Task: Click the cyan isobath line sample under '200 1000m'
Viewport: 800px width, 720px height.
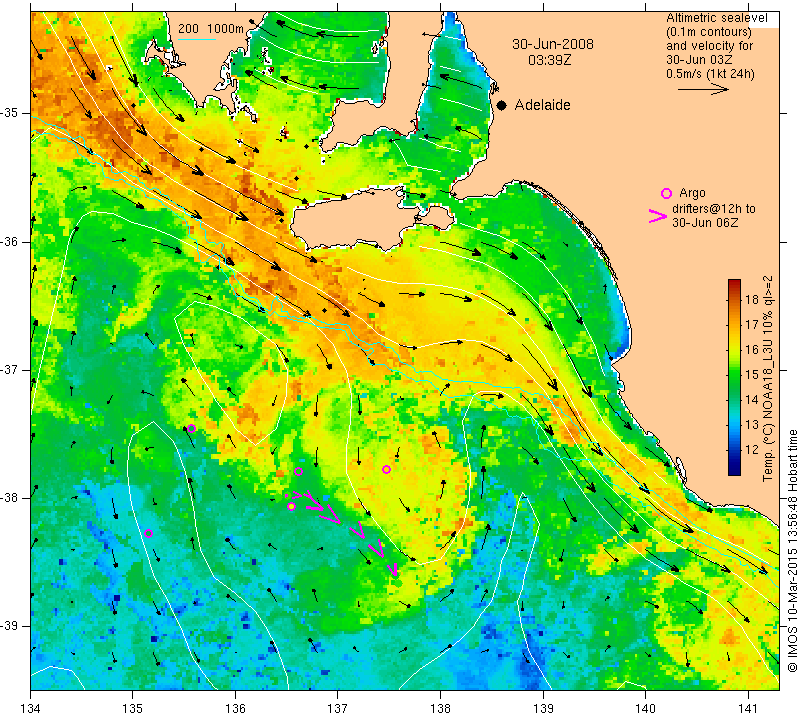Action: (x=196, y=39)
